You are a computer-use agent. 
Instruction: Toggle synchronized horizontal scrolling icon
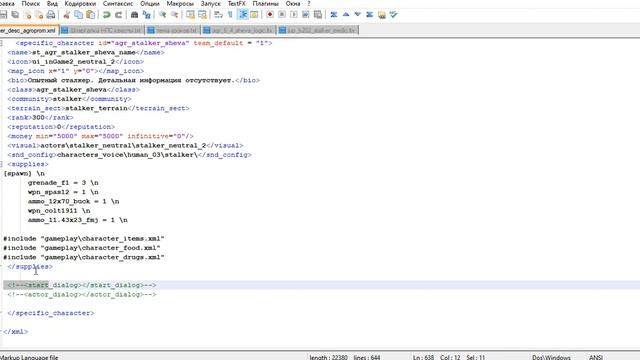(x=202, y=15)
